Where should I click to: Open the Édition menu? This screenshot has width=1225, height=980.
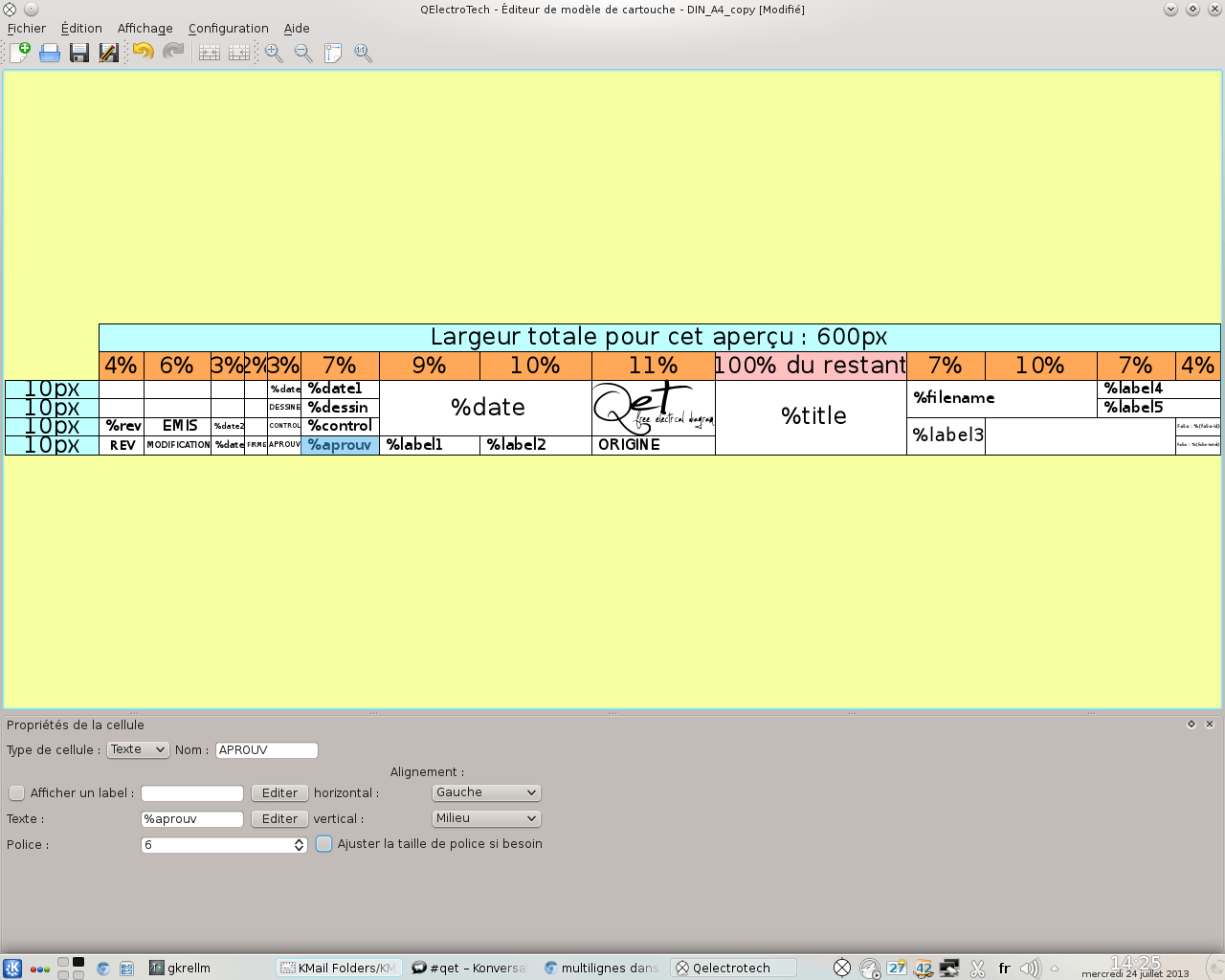(x=81, y=28)
